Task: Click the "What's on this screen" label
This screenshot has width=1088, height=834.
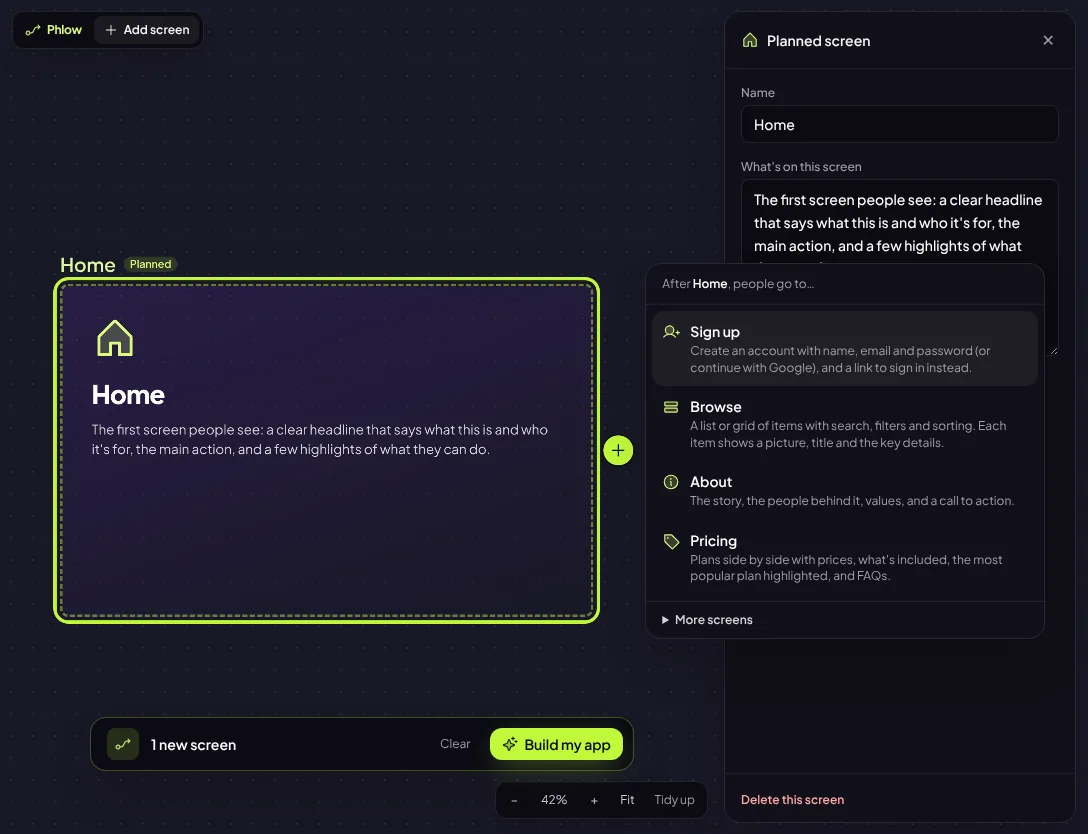Action: click(x=801, y=167)
